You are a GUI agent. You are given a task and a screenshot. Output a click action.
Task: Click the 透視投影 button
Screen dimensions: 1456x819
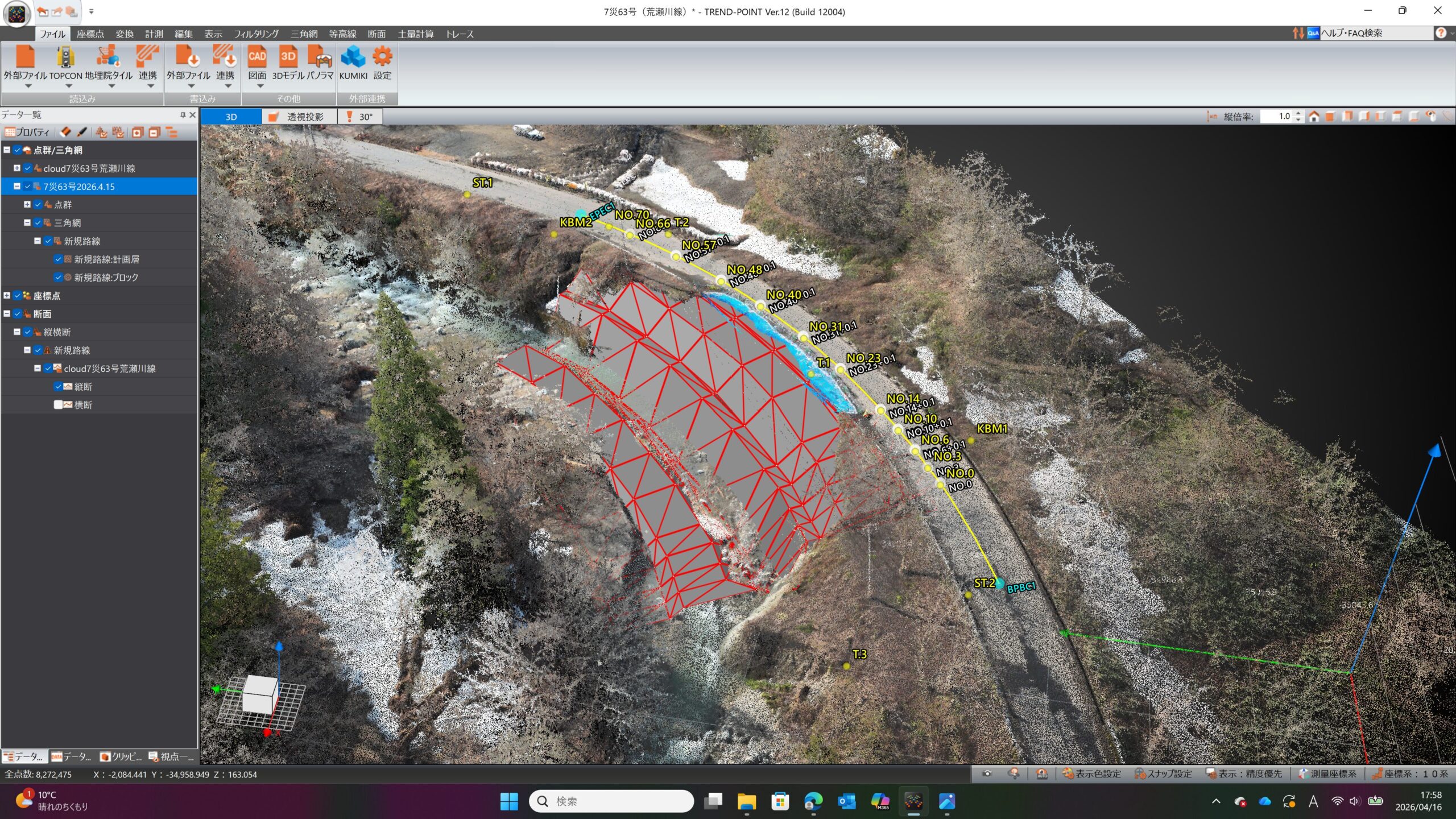pyautogui.click(x=299, y=117)
